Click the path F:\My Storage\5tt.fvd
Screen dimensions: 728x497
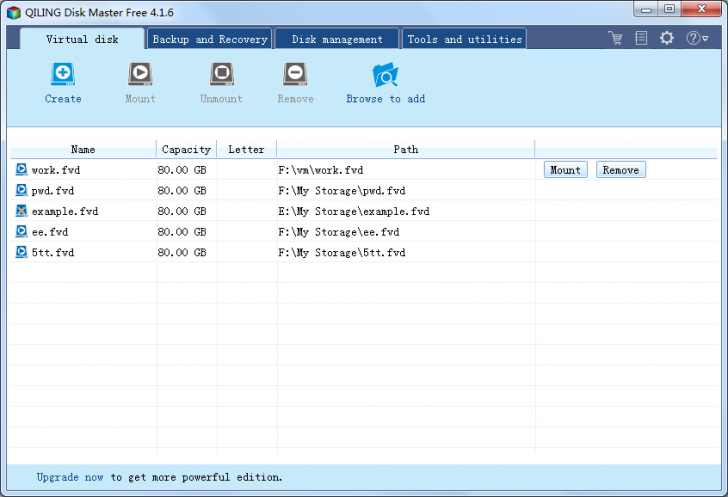point(341,252)
